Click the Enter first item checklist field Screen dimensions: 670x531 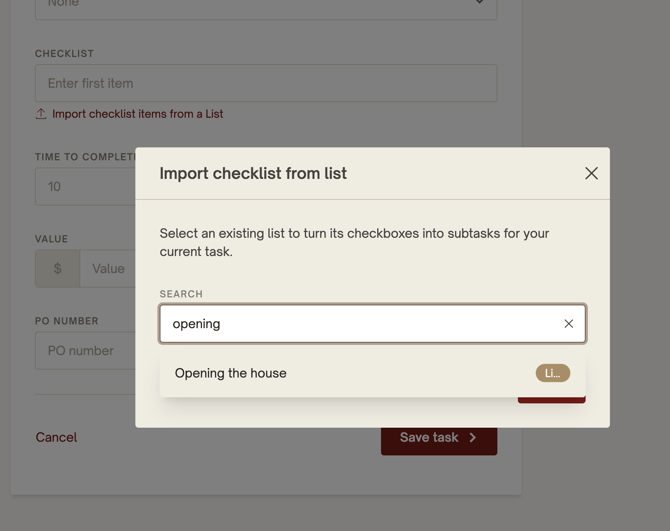(265, 83)
